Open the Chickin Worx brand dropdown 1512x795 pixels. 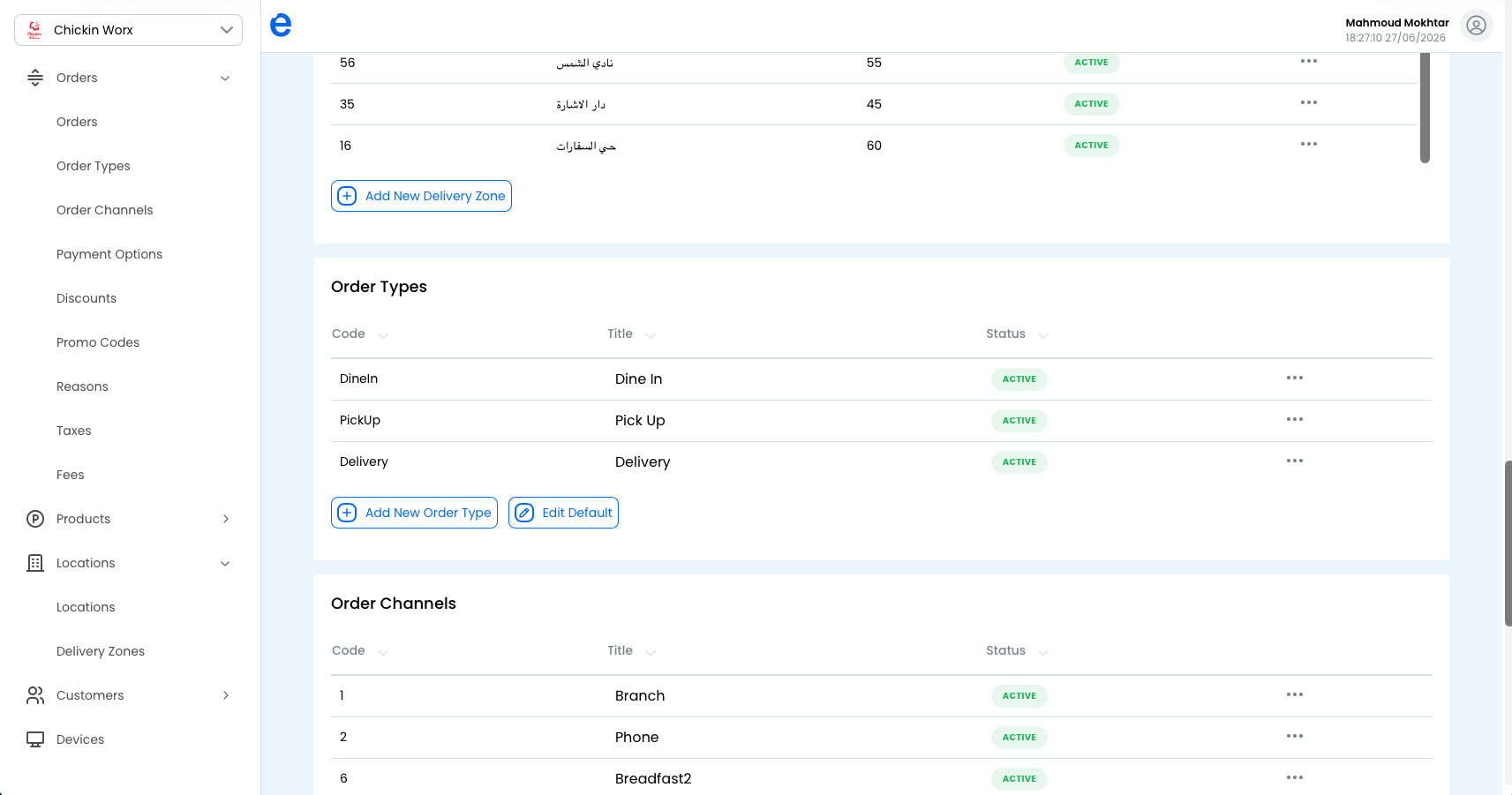click(x=128, y=30)
